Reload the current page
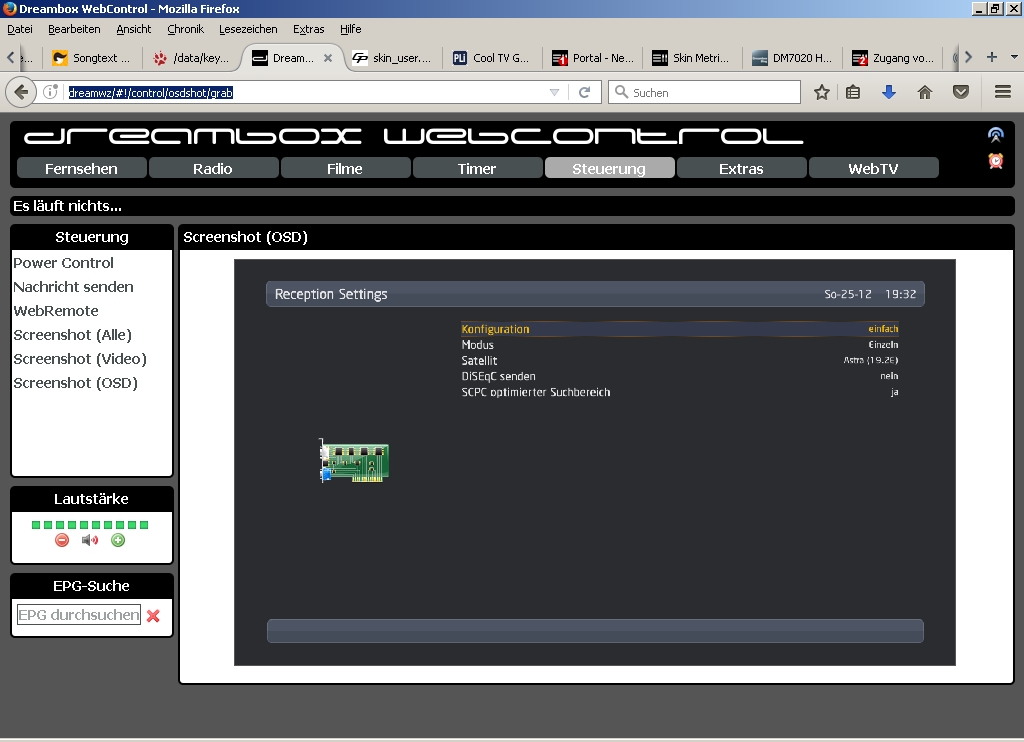Image resolution: width=1024 pixels, height=742 pixels. [x=584, y=93]
